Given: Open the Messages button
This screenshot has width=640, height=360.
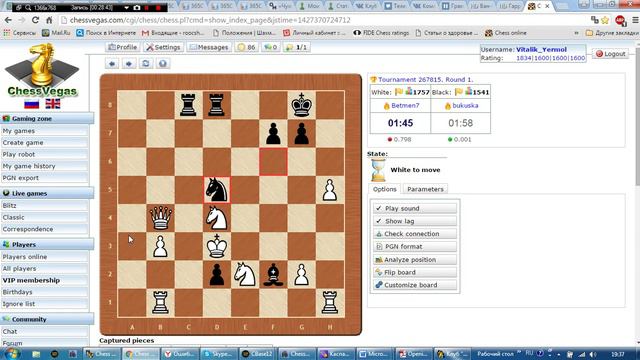Looking at the screenshot, I should pyautogui.click(x=209, y=47).
